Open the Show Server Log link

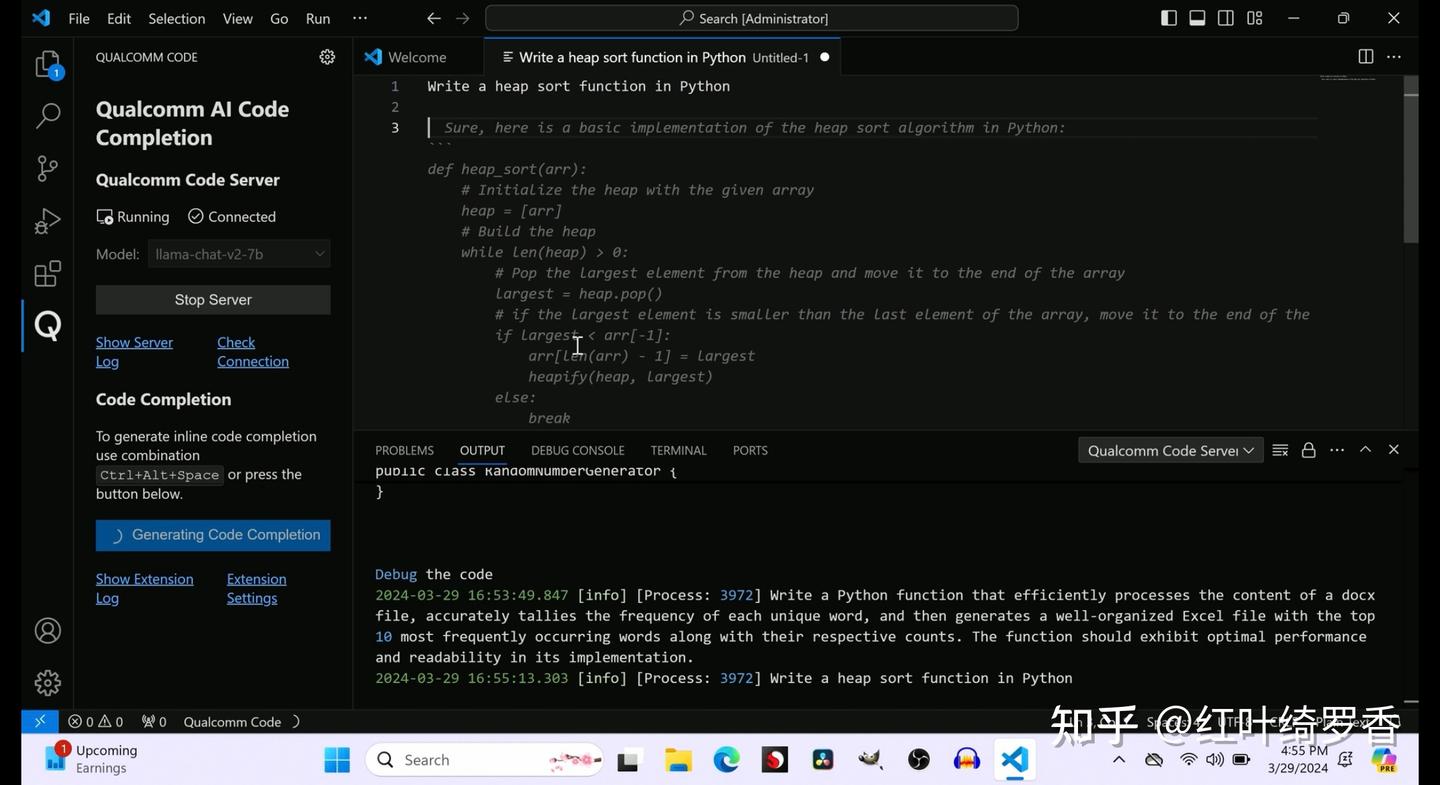point(134,352)
